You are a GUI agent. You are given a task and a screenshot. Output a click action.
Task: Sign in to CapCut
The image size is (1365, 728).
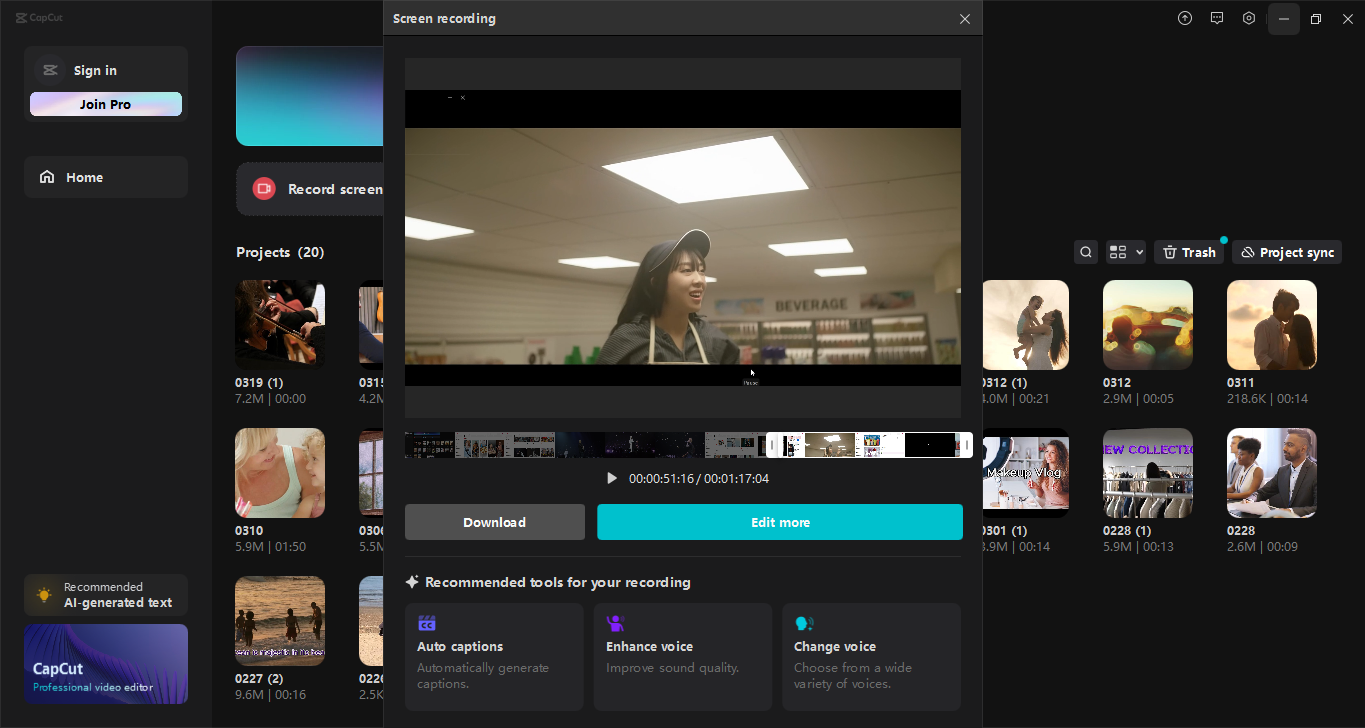(95, 70)
